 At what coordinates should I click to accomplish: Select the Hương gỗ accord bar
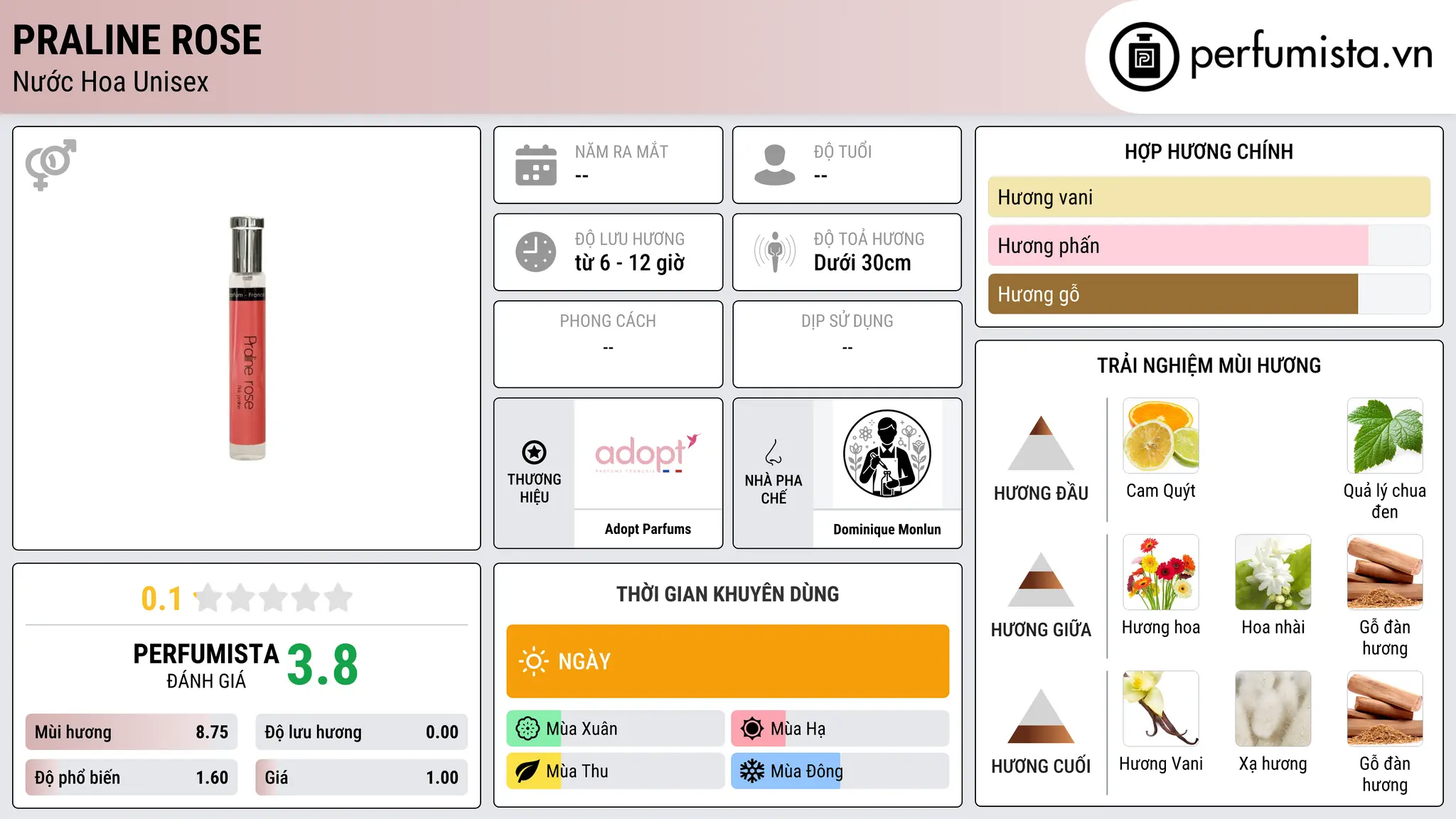point(1209,294)
